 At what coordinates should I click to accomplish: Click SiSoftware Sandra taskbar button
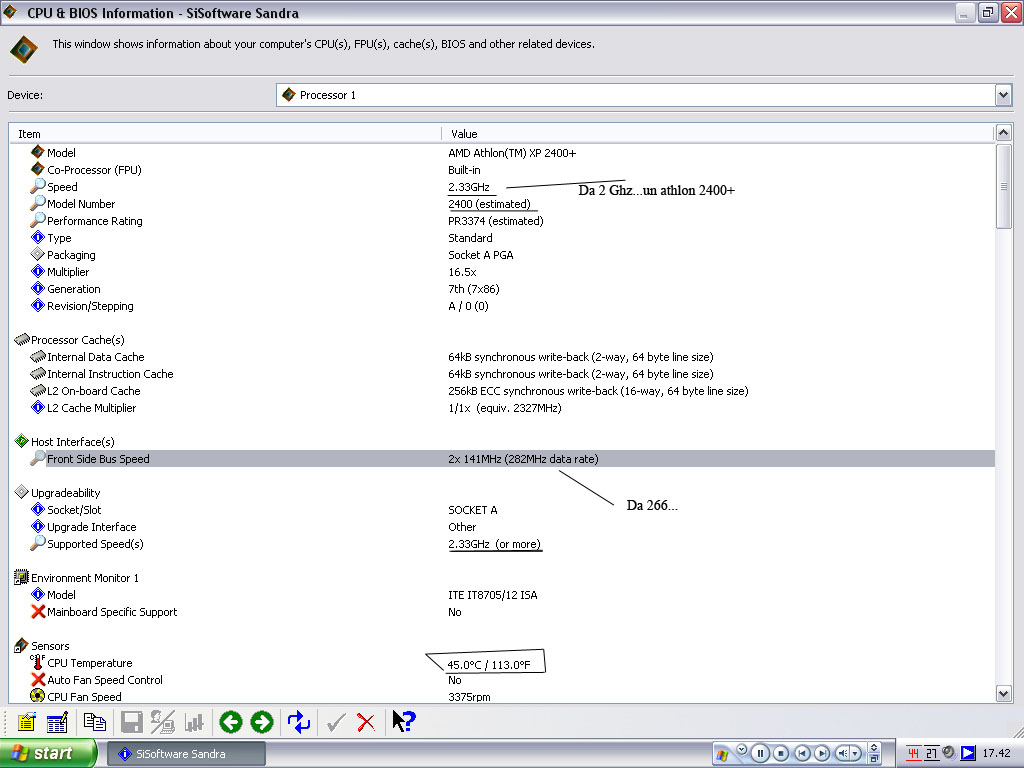click(x=186, y=753)
